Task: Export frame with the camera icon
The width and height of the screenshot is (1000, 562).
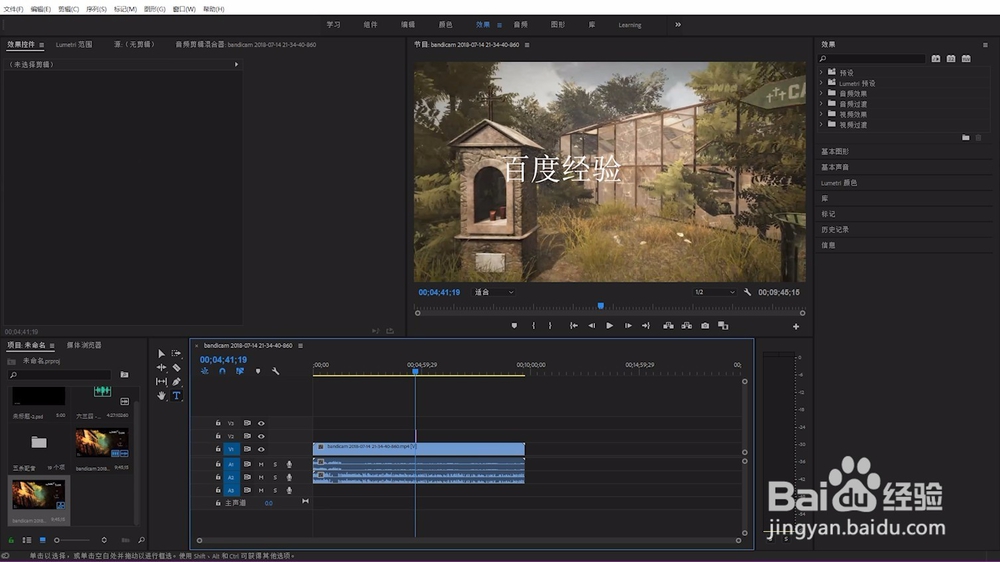Action: (x=705, y=326)
